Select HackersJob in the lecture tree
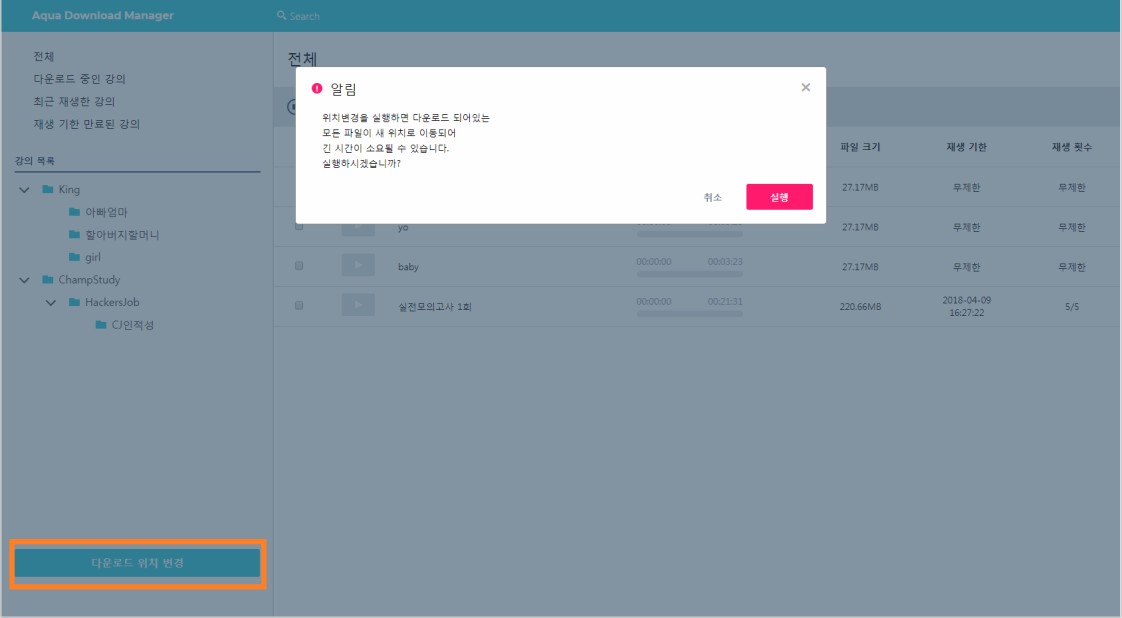This screenshot has width=1122, height=618. (x=112, y=303)
